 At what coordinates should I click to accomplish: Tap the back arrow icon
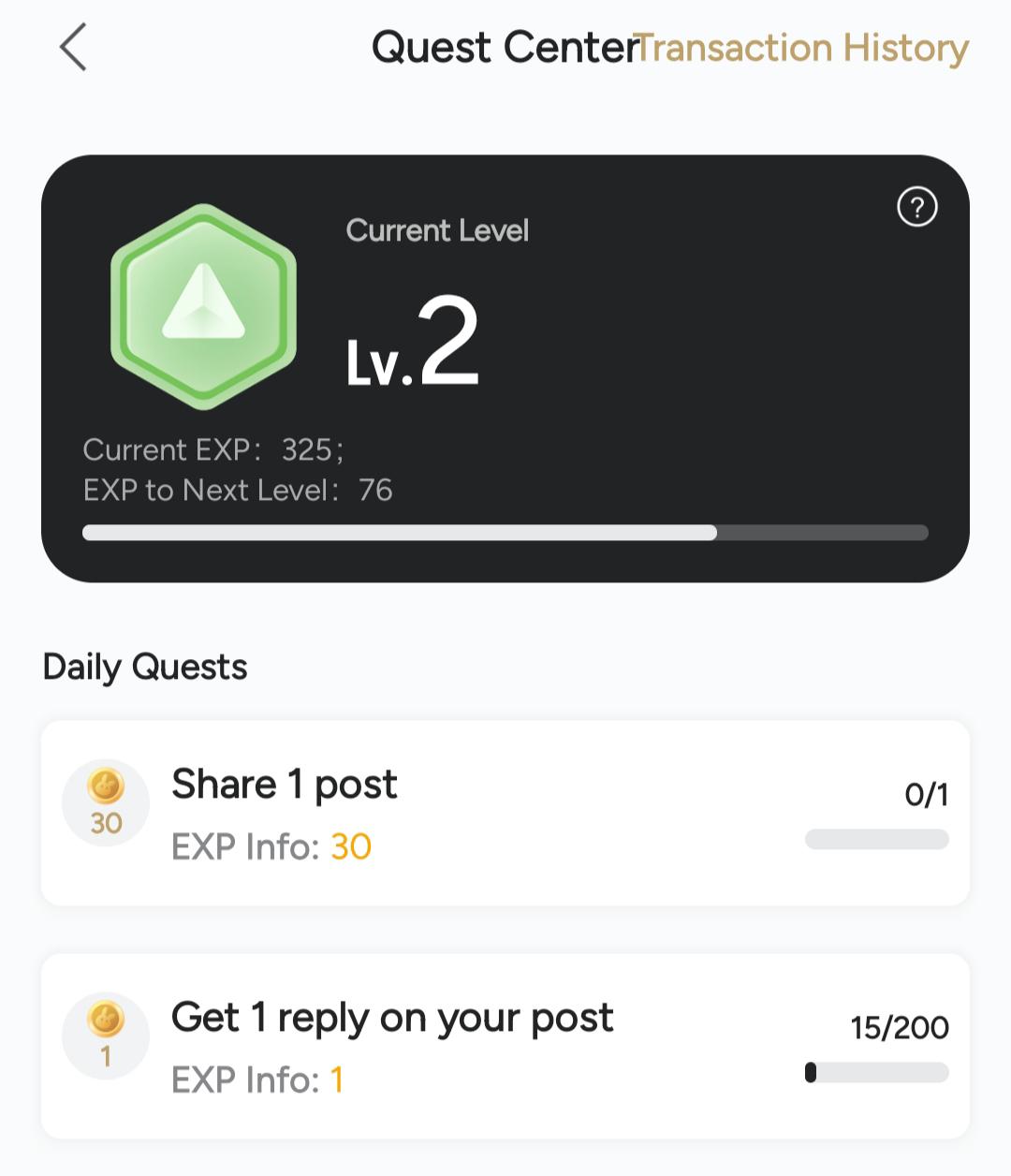pos(73,48)
